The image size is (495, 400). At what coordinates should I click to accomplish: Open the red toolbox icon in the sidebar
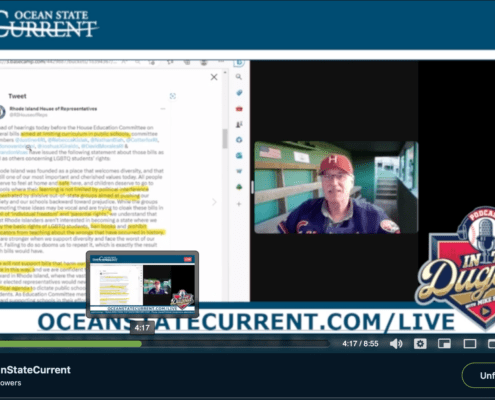(239, 109)
